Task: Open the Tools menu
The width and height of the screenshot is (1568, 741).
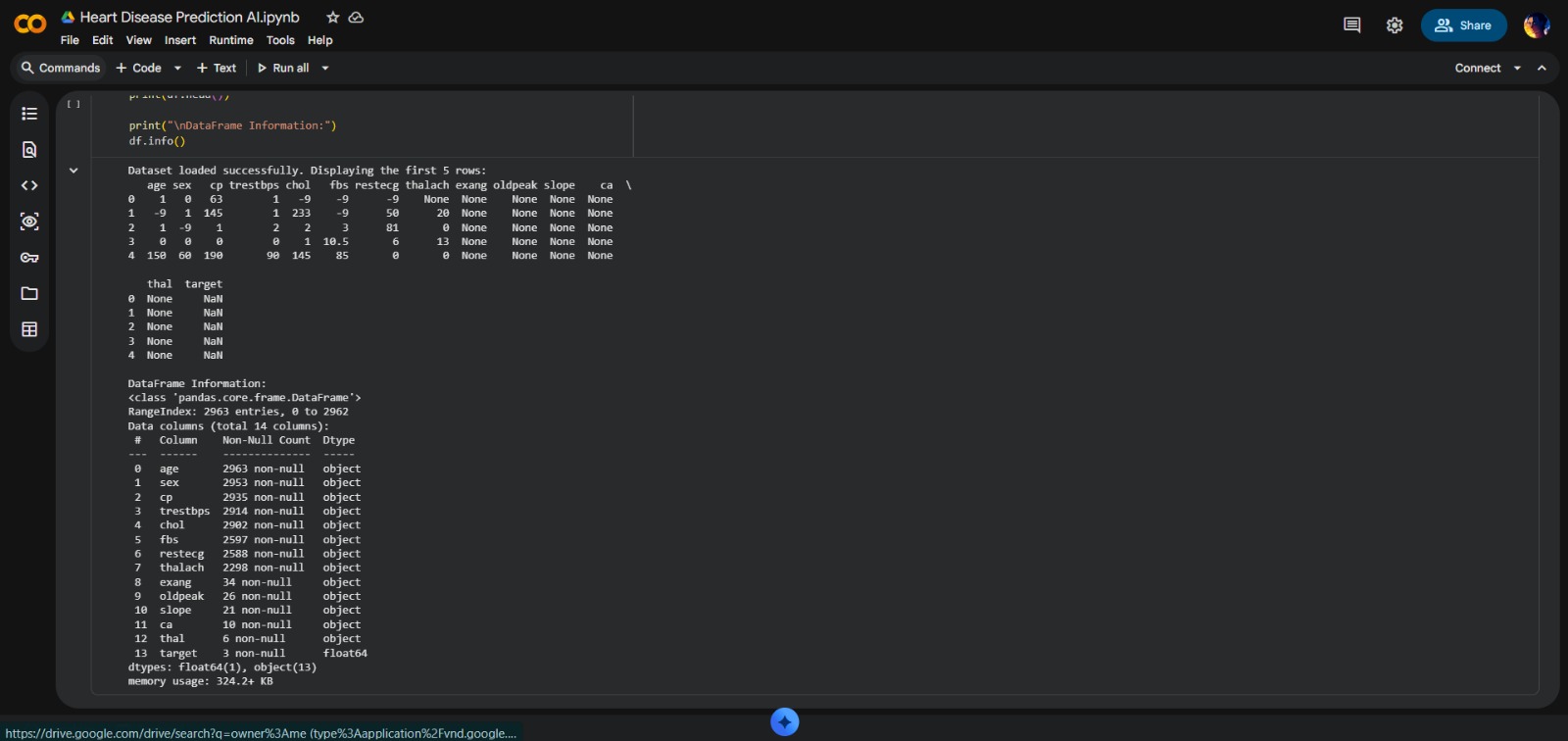Action: point(280,40)
